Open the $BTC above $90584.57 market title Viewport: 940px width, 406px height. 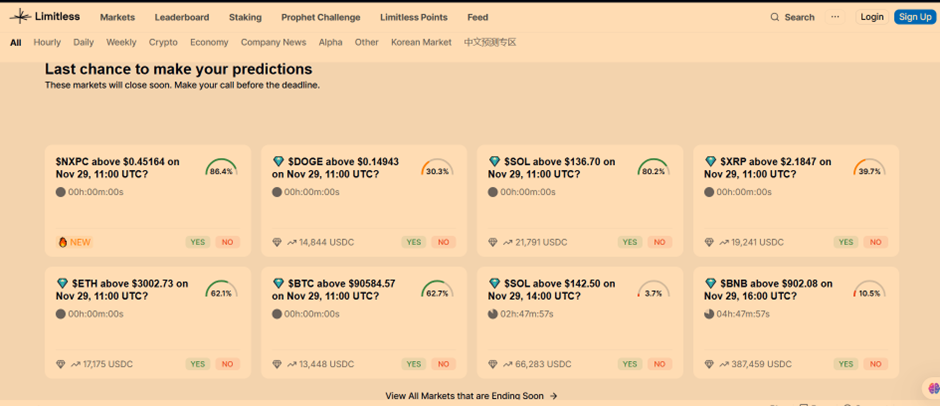click(334, 290)
